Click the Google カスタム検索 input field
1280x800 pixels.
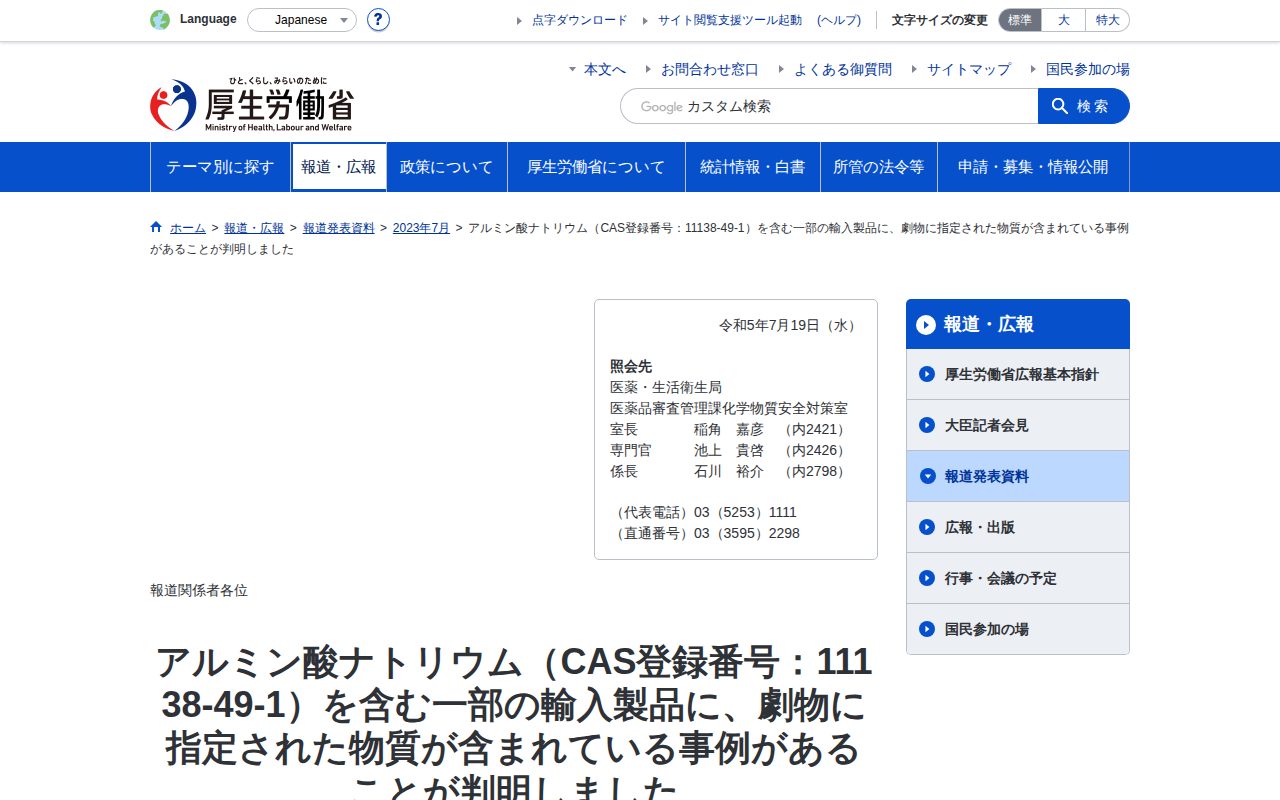click(829, 106)
